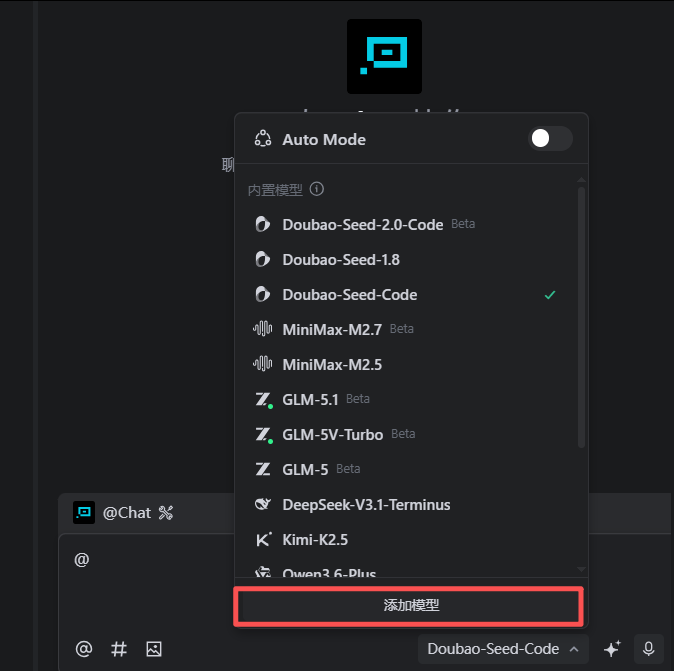Click the Kimi K logo icon

tap(263, 539)
